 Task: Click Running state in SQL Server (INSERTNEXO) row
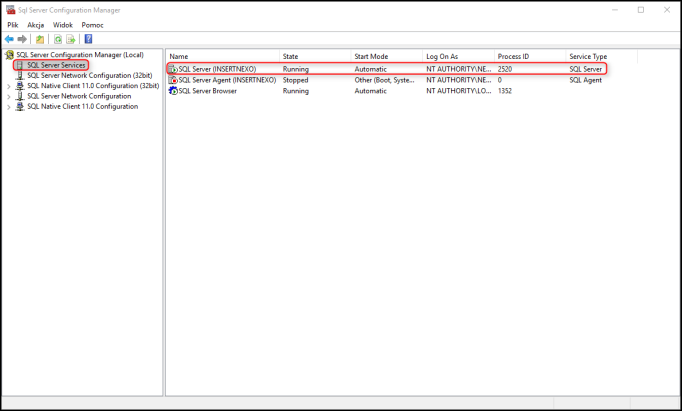pyautogui.click(x=296, y=69)
